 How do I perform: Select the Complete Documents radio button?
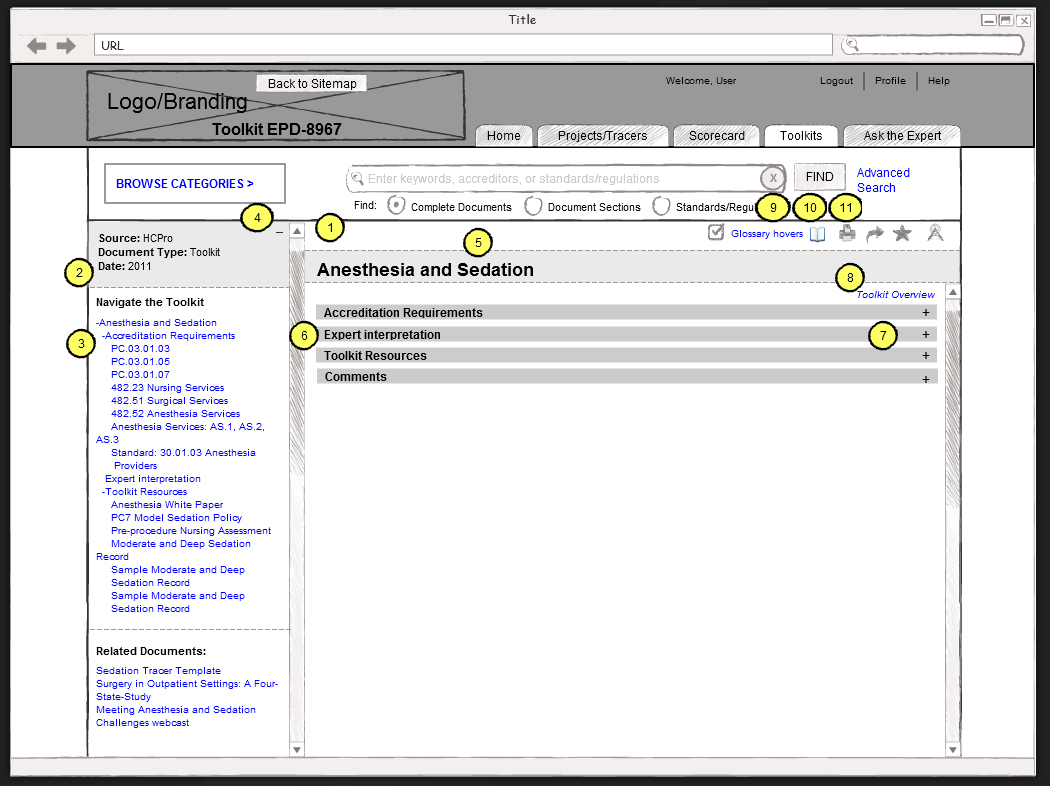(396, 206)
